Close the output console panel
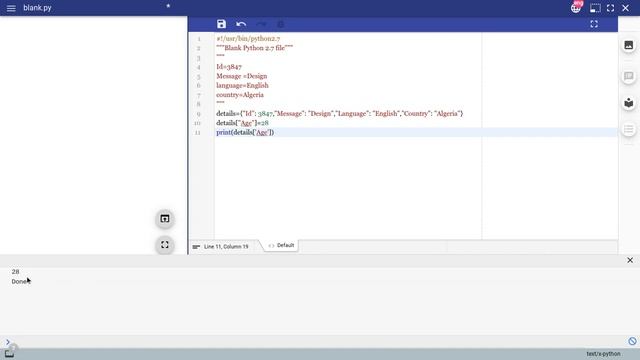 [630, 260]
